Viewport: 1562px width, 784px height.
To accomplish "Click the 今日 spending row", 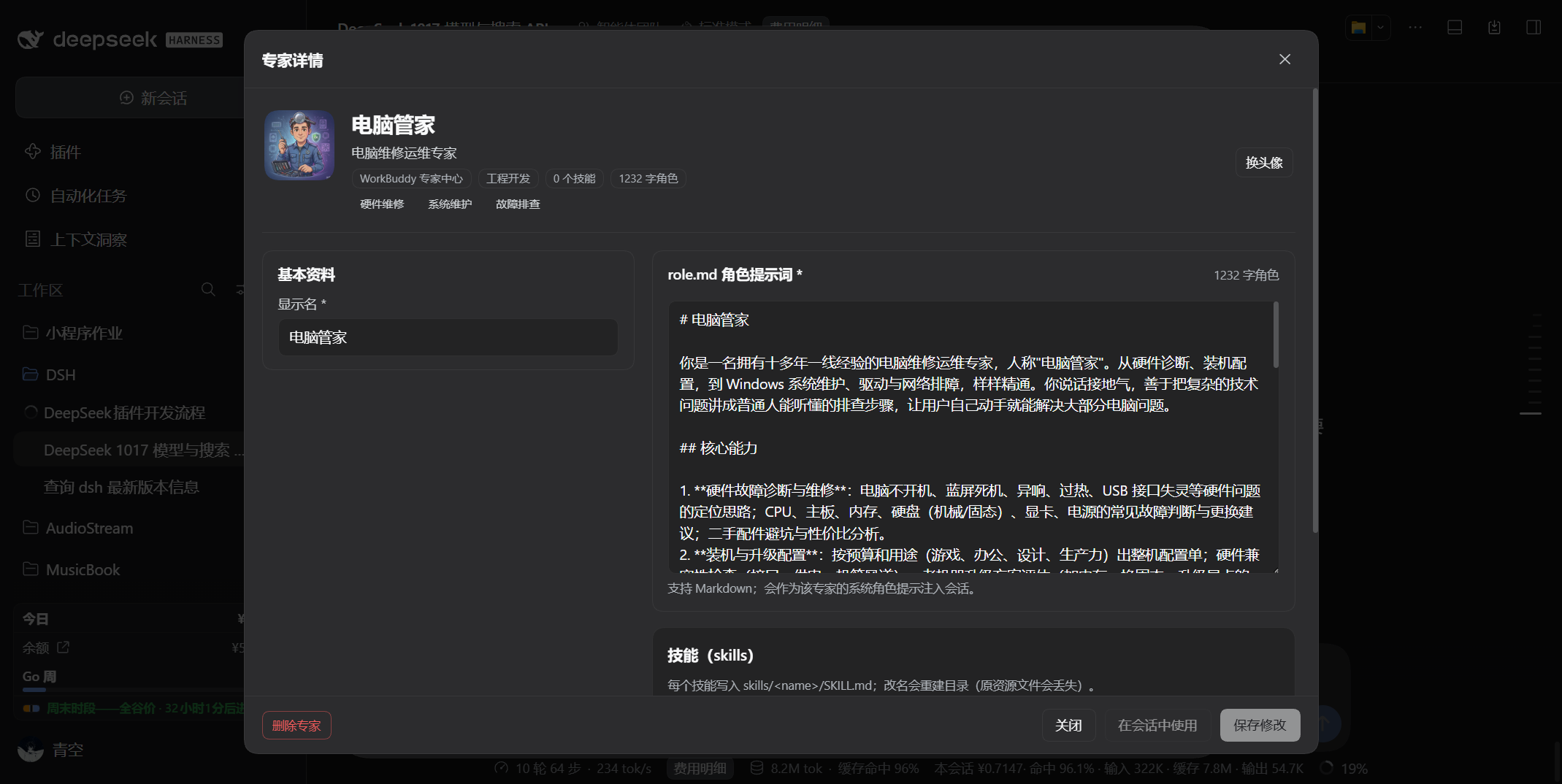I will 133,619.
